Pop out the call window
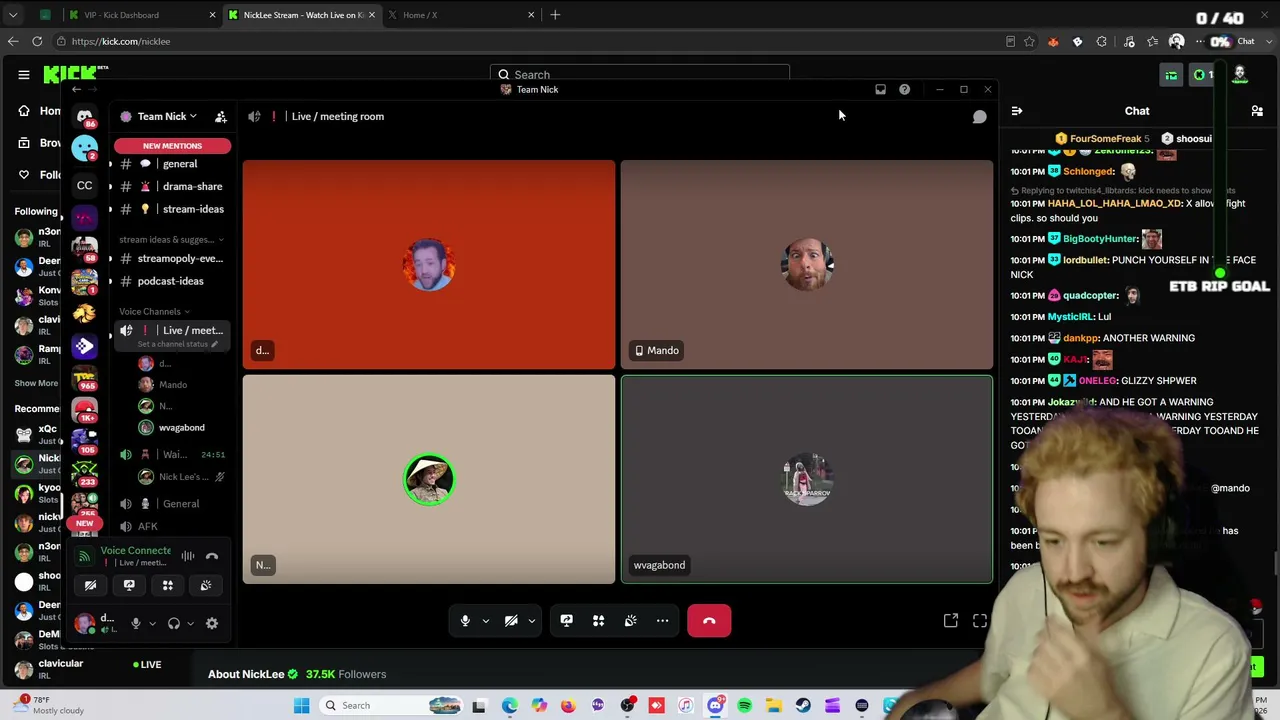 [951, 621]
